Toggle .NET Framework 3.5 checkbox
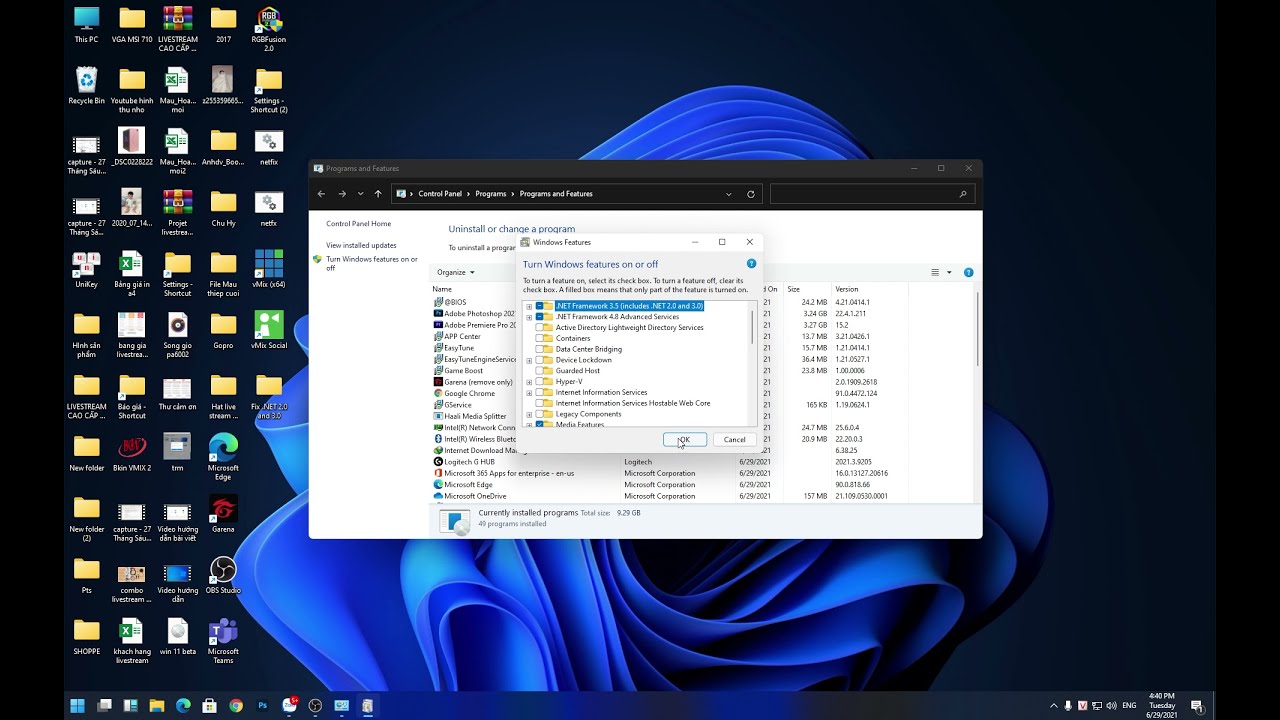This screenshot has height=720, width=1280. click(540, 306)
